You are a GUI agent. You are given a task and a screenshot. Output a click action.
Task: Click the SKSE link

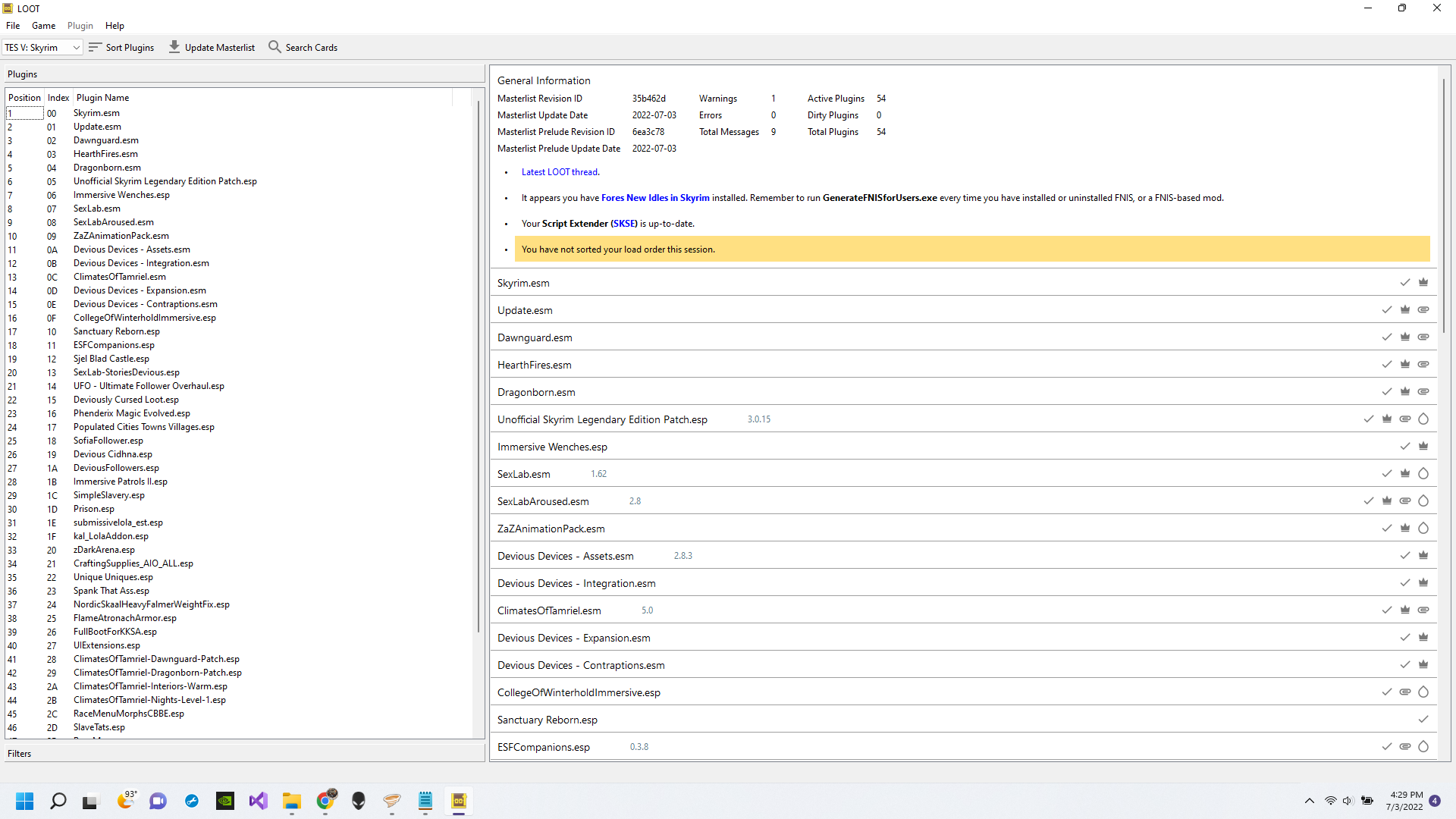pos(625,224)
